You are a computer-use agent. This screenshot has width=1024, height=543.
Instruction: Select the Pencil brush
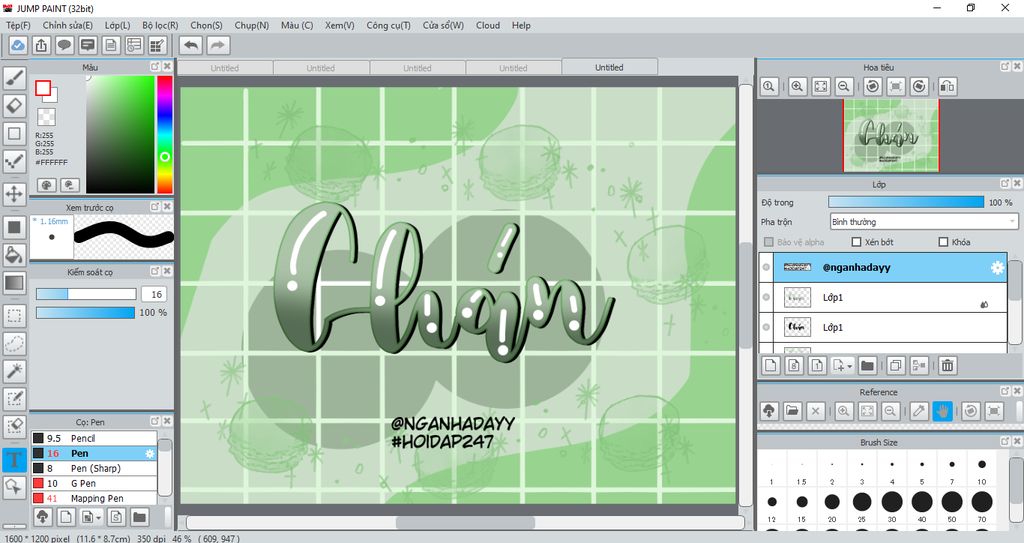tap(94, 438)
